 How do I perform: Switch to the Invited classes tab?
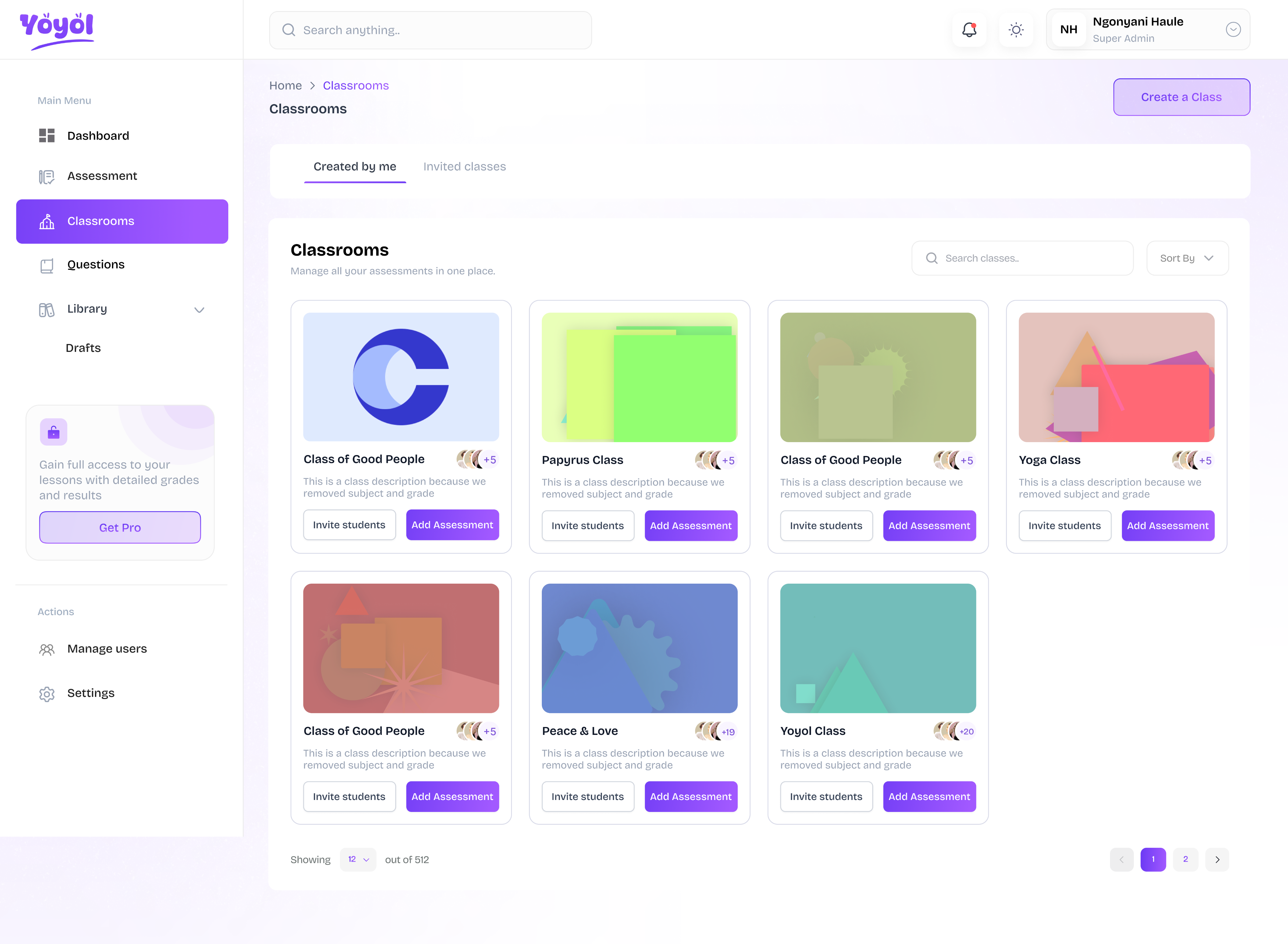464,167
